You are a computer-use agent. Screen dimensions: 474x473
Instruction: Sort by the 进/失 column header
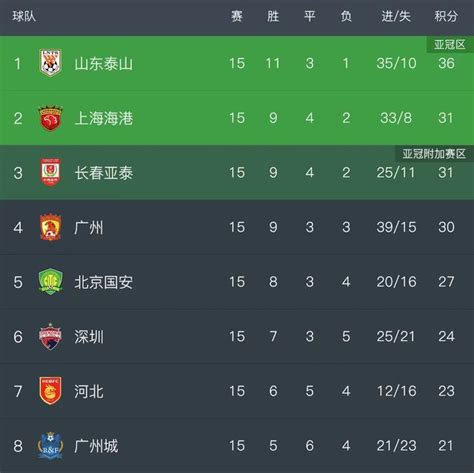pyautogui.click(x=396, y=16)
